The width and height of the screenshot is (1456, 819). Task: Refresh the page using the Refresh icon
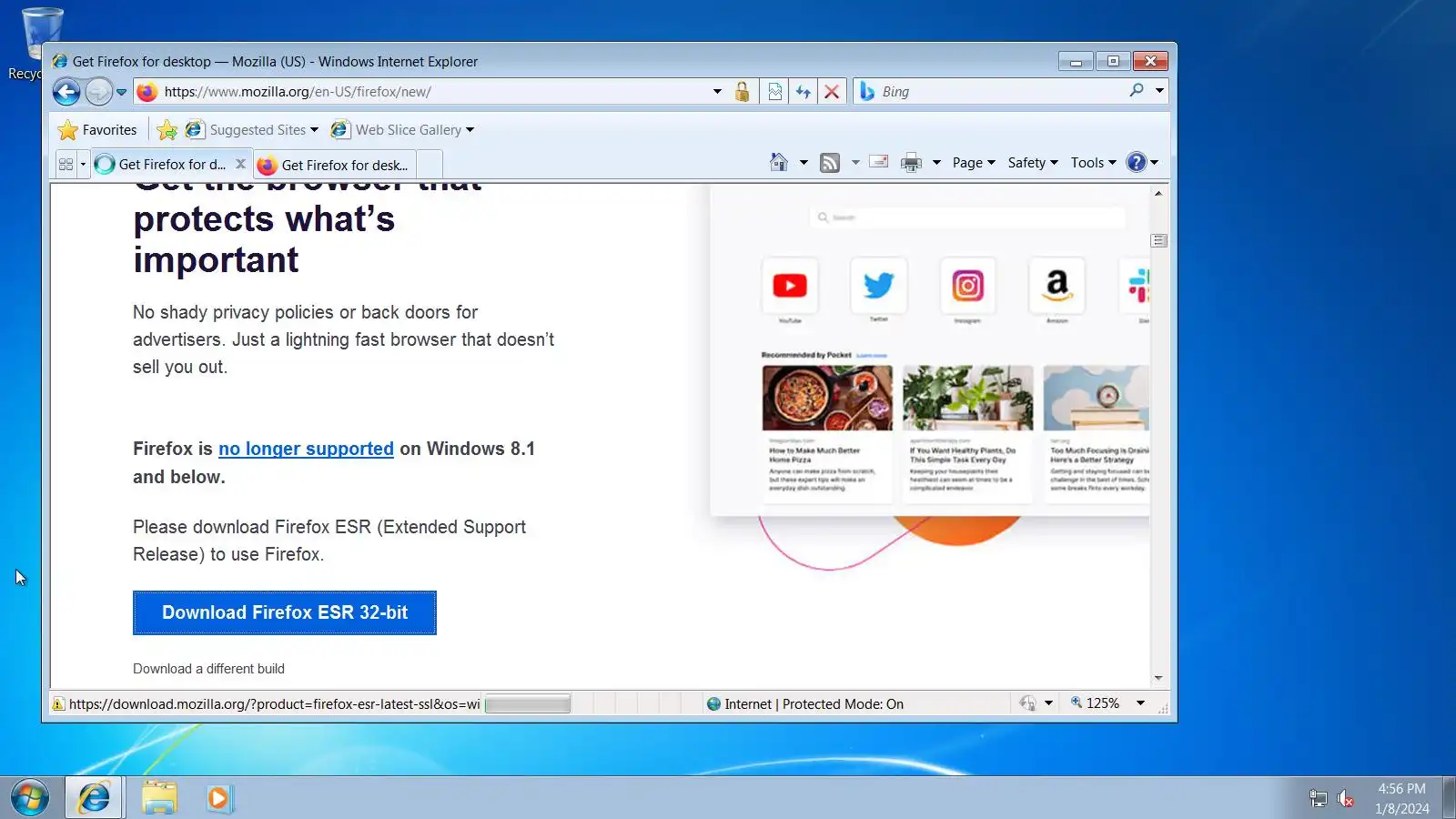pyautogui.click(x=804, y=92)
